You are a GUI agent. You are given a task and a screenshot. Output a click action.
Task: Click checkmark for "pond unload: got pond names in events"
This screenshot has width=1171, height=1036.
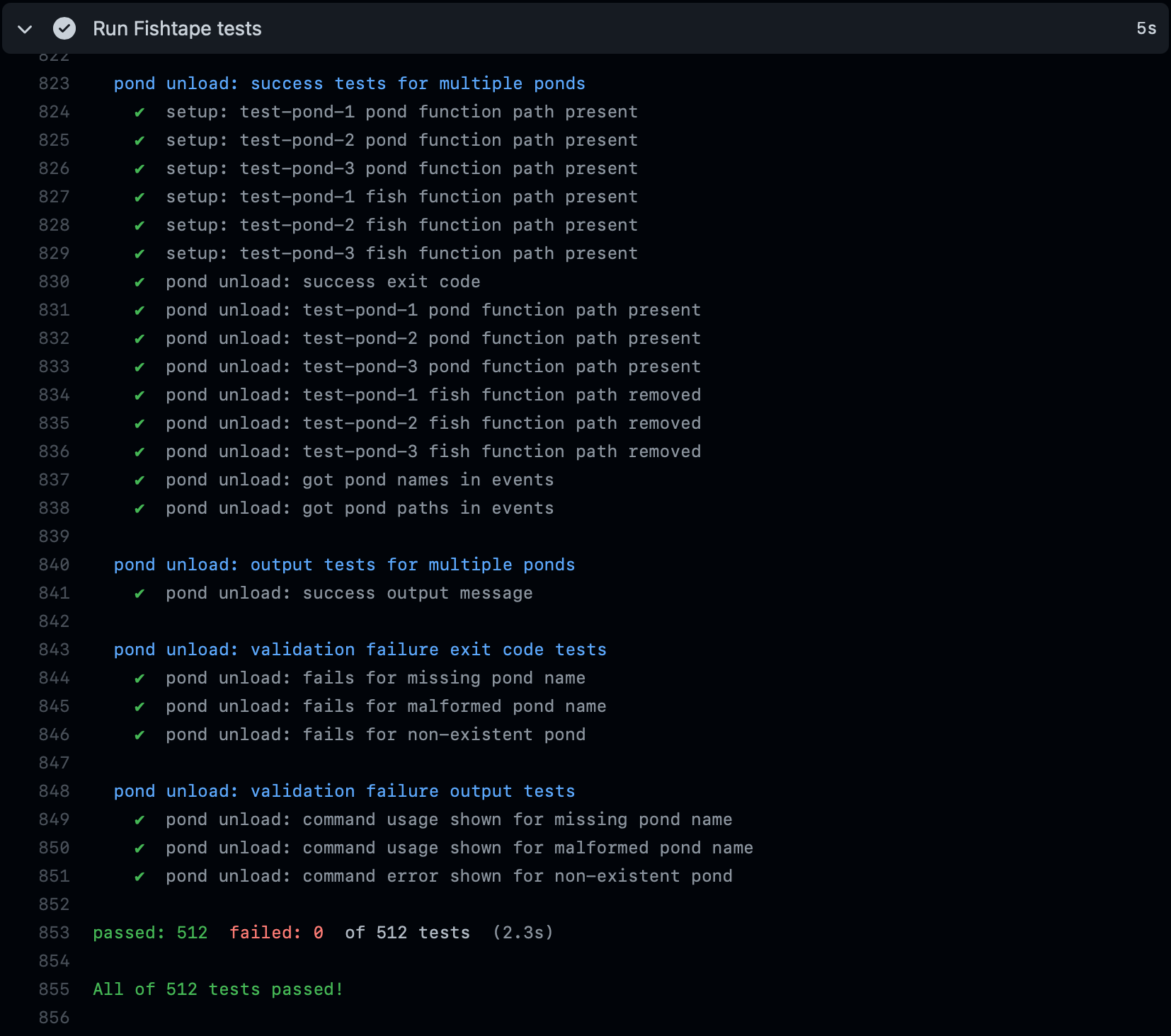139,480
